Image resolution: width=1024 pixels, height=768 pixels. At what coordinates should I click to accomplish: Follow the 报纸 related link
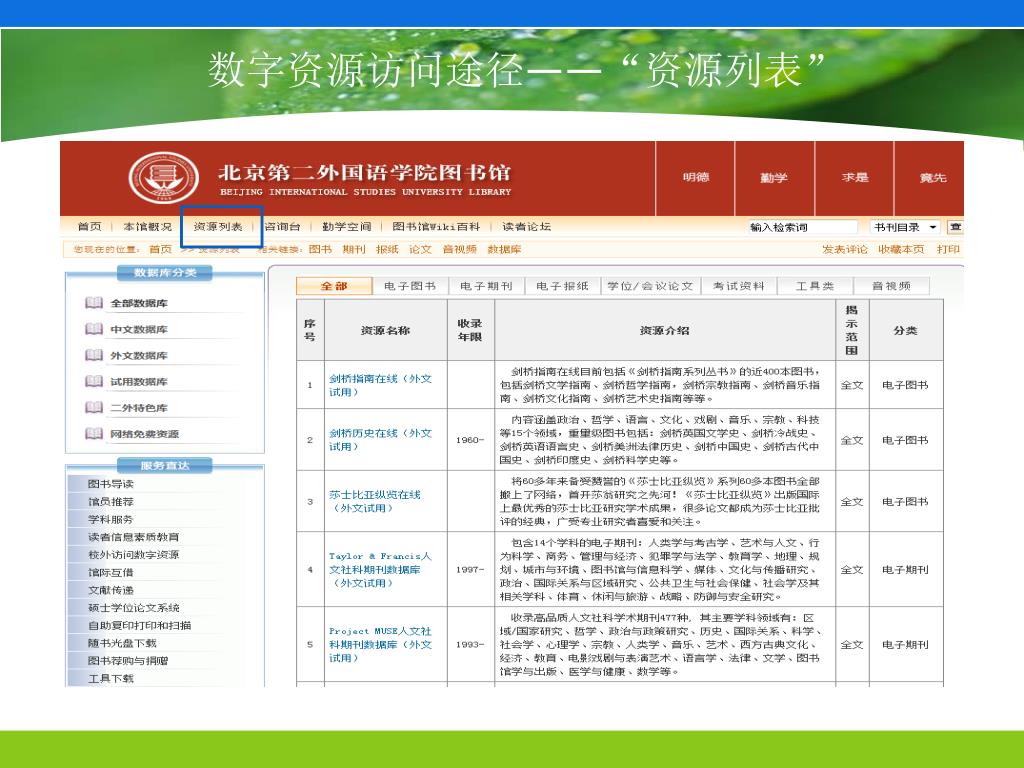coord(387,249)
